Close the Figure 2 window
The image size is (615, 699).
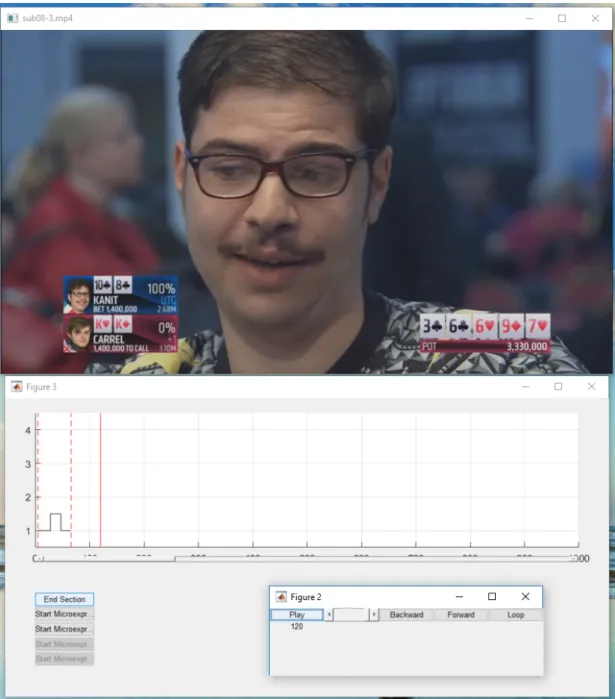(525, 596)
